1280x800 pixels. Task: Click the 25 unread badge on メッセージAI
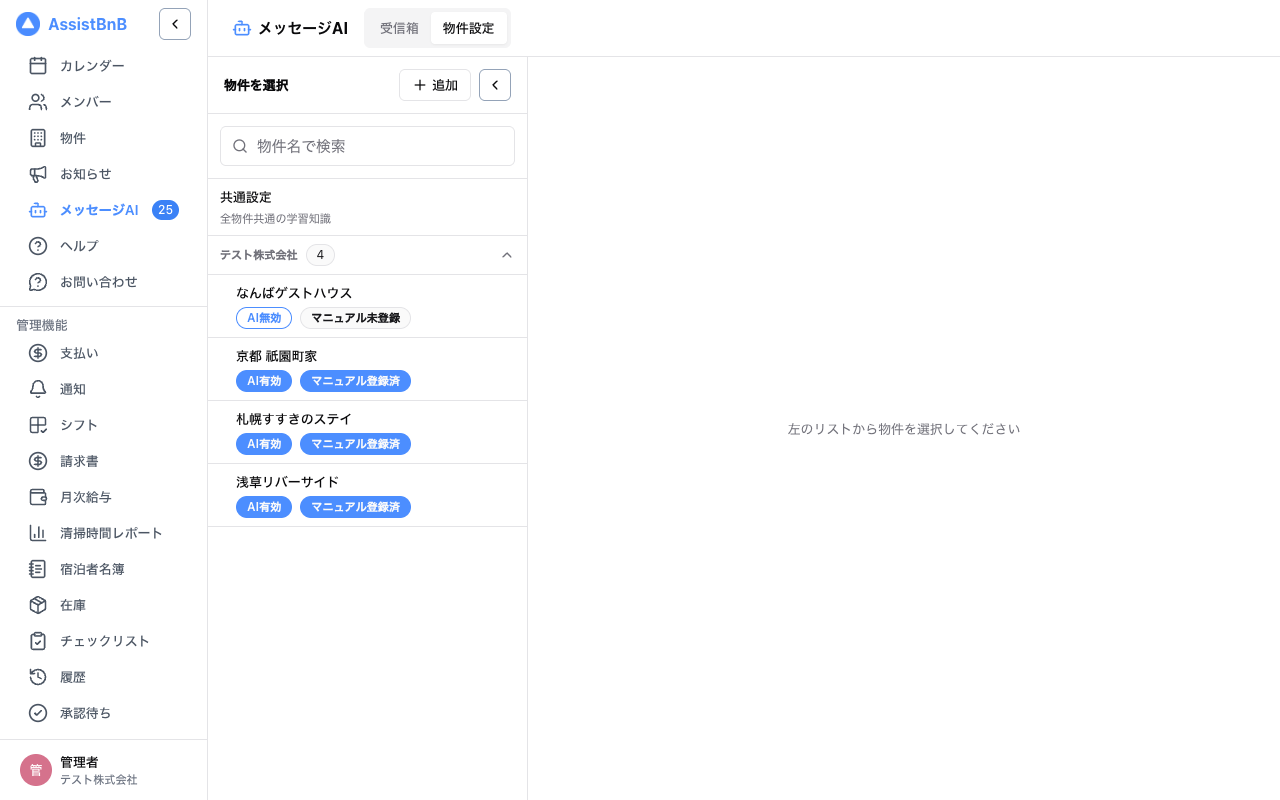click(165, 210)
